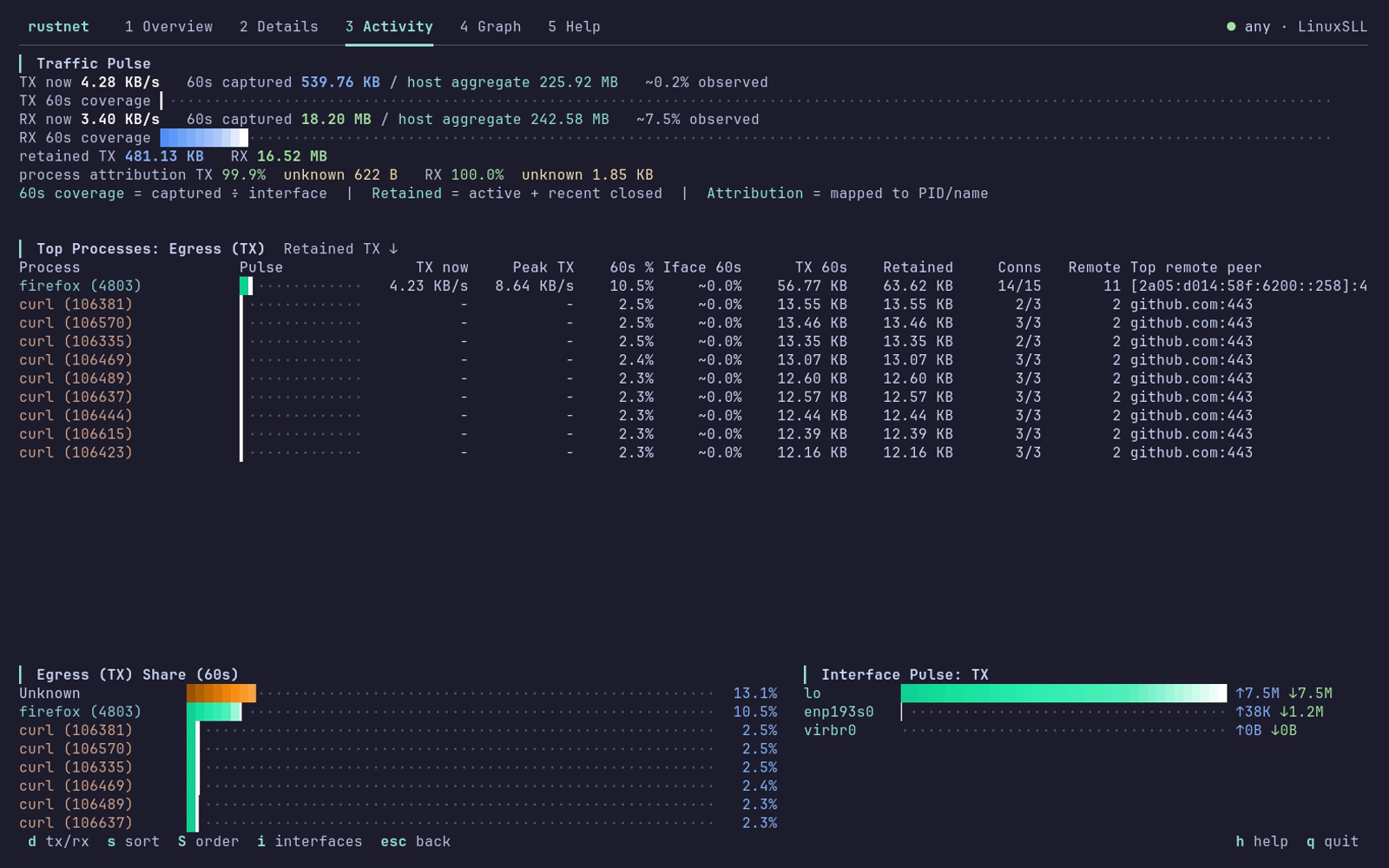Select the curl (106615) process row

693,434
